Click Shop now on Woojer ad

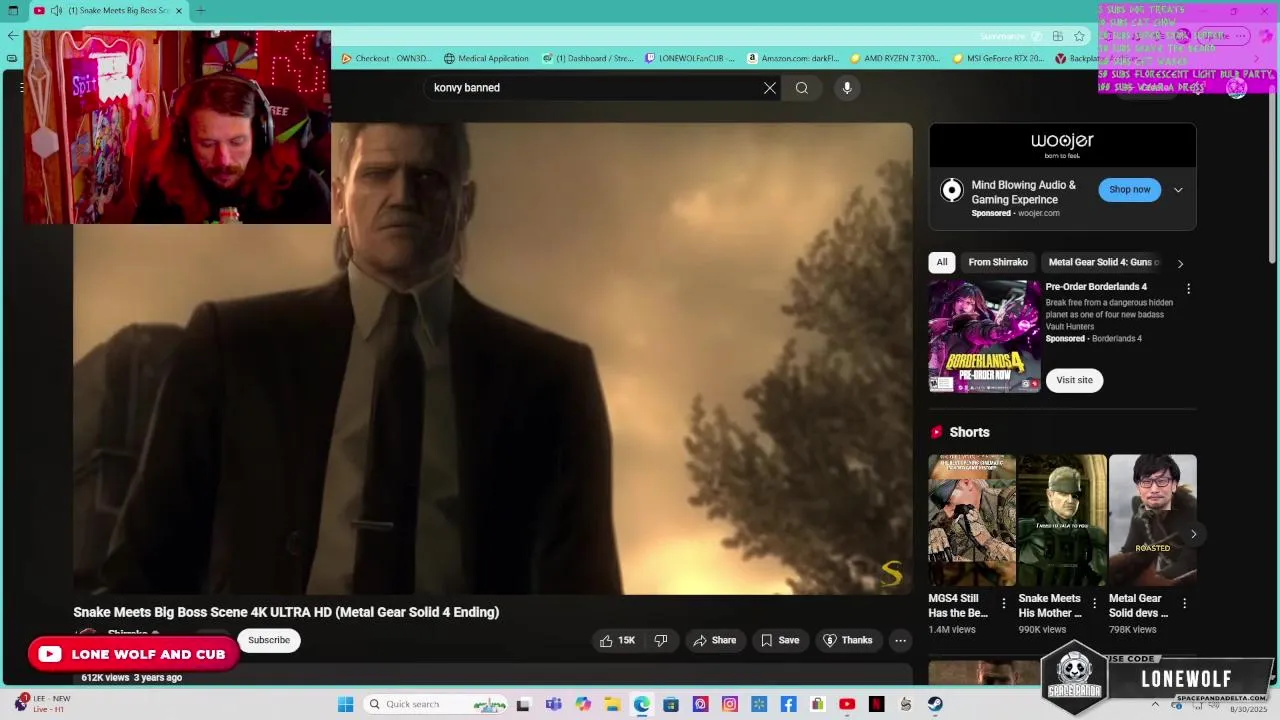click(x=1130, y=190)
